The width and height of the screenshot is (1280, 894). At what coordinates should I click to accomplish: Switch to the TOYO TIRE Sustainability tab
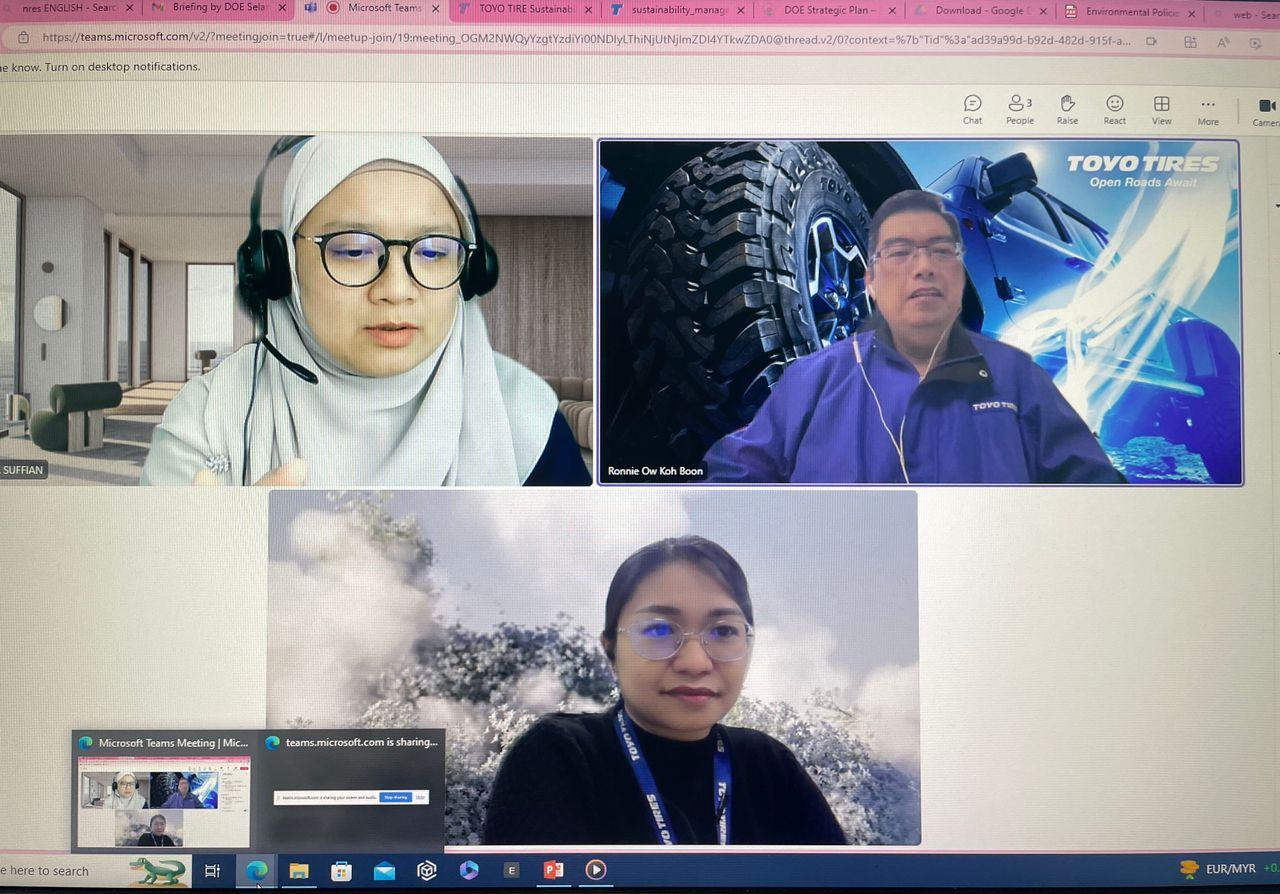524,9
